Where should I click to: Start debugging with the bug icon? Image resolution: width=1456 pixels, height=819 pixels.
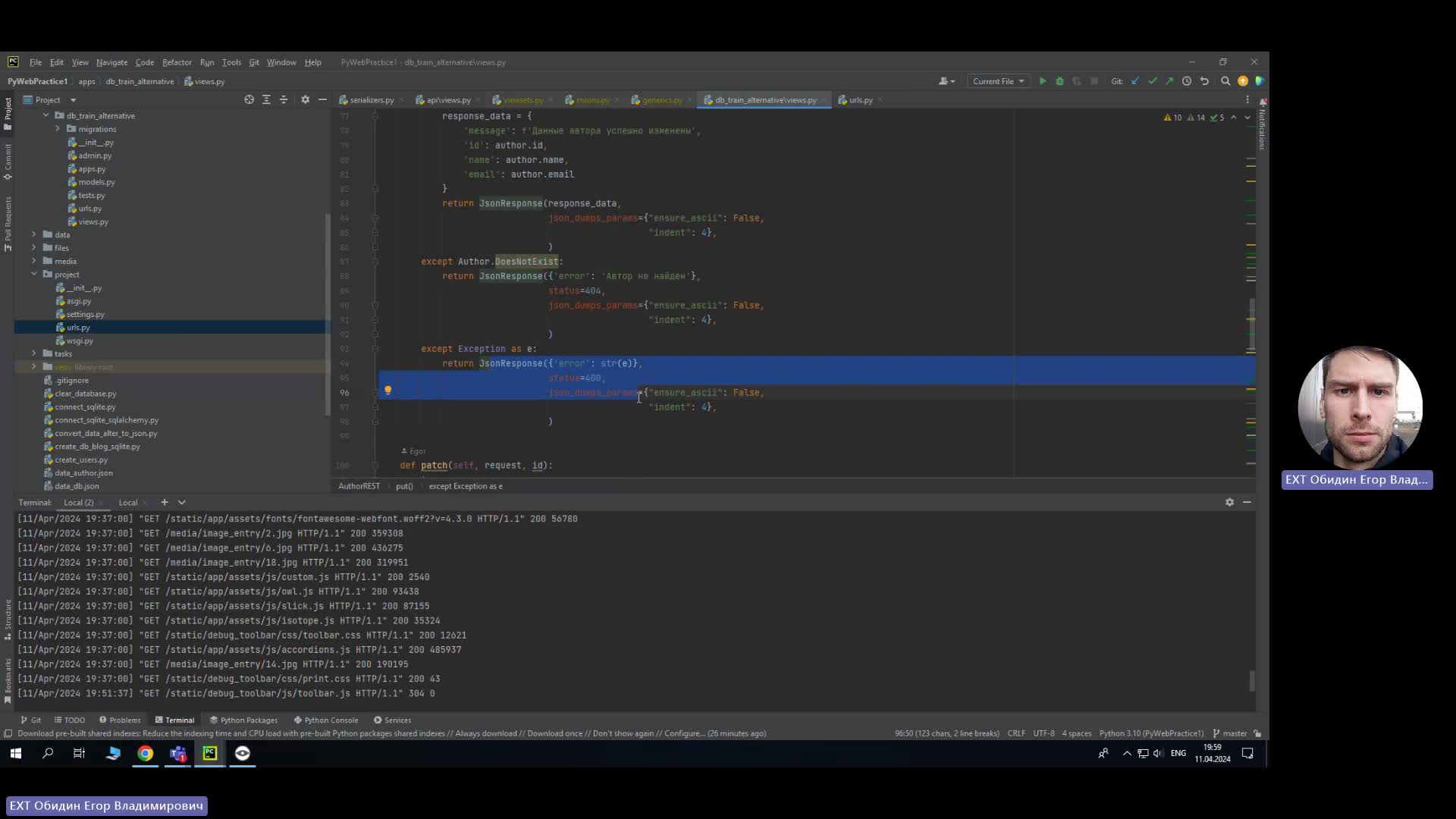tap(1059, 81)
